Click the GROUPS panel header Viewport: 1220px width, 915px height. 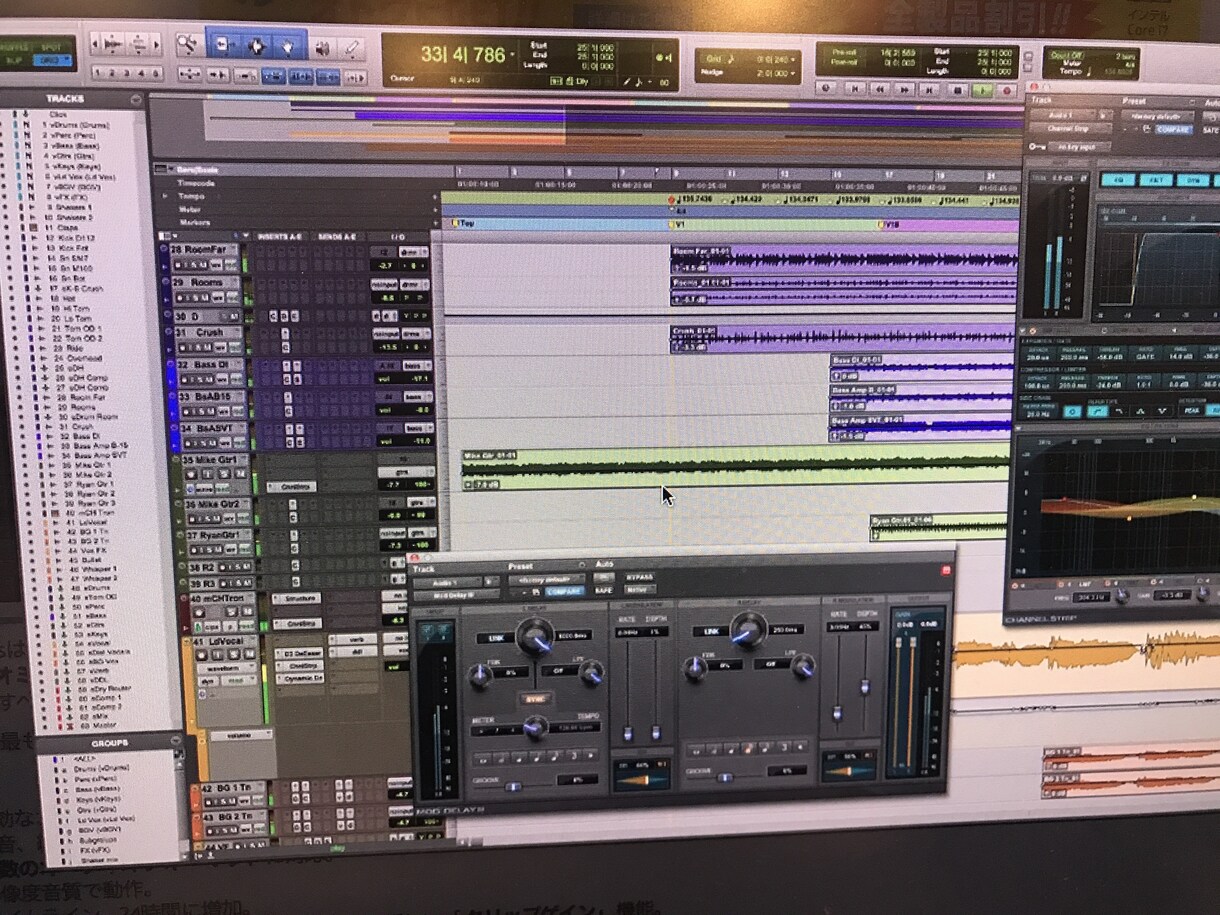110,744
